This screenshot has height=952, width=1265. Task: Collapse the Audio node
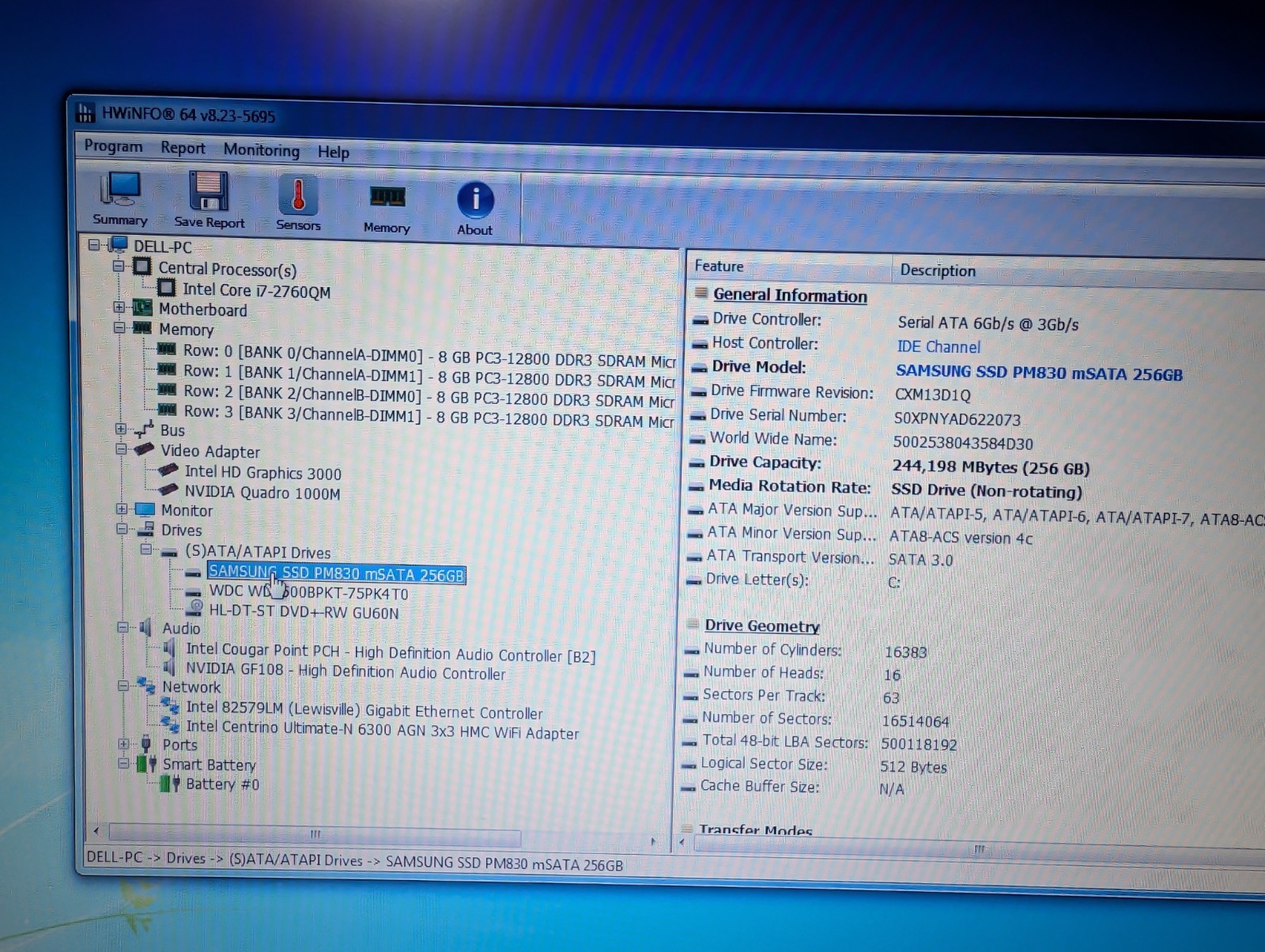[x=123, y=627]
